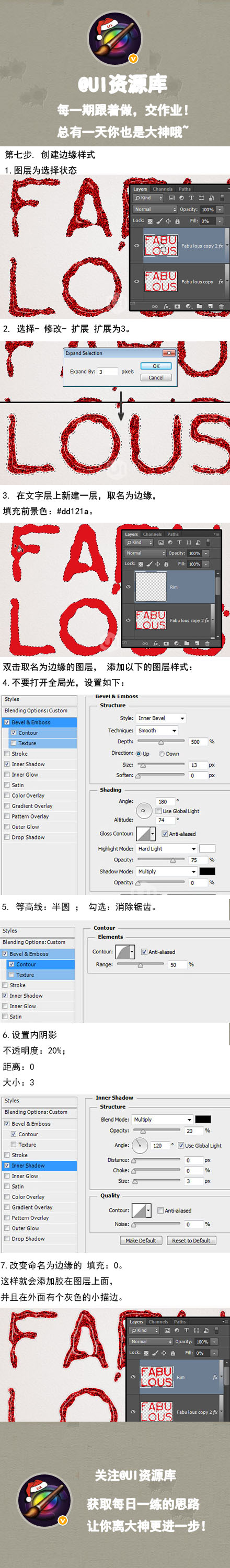Switch to Paths tab in panel listing Fabu lous copy
The width and height of the screenshot is (230, 1568).
[x=185, y=189]
